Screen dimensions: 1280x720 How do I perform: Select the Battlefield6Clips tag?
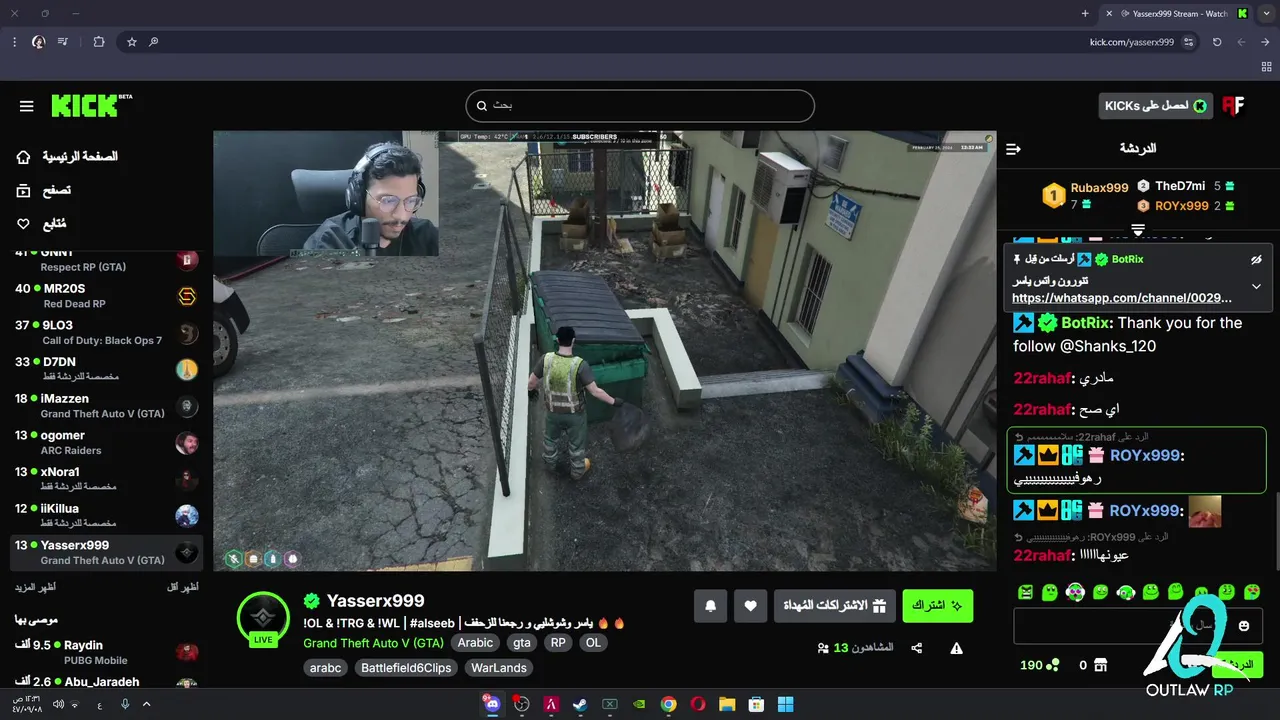click(x=406, y=668)
